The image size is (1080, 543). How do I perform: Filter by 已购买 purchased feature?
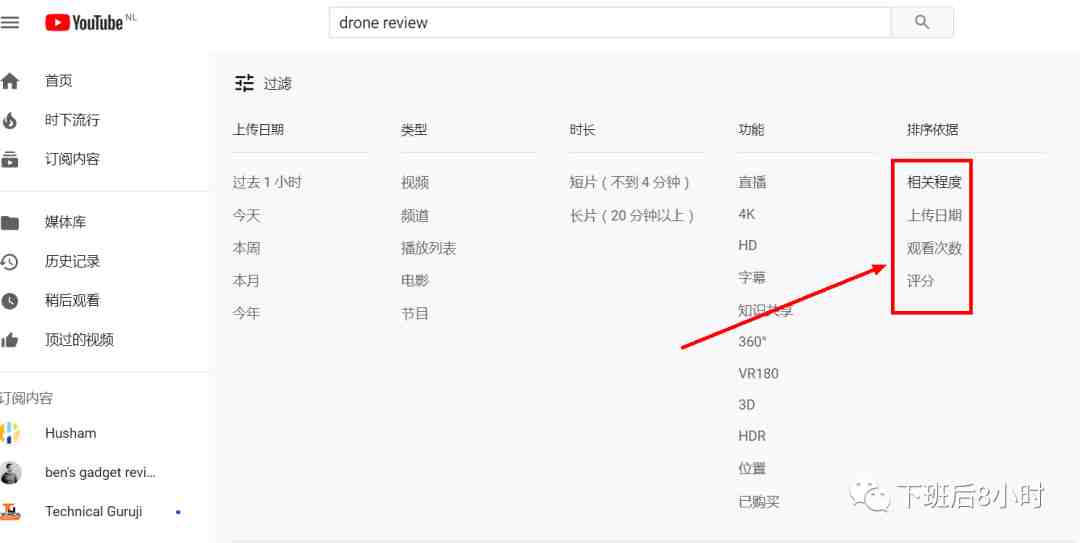tap(759, 502)
